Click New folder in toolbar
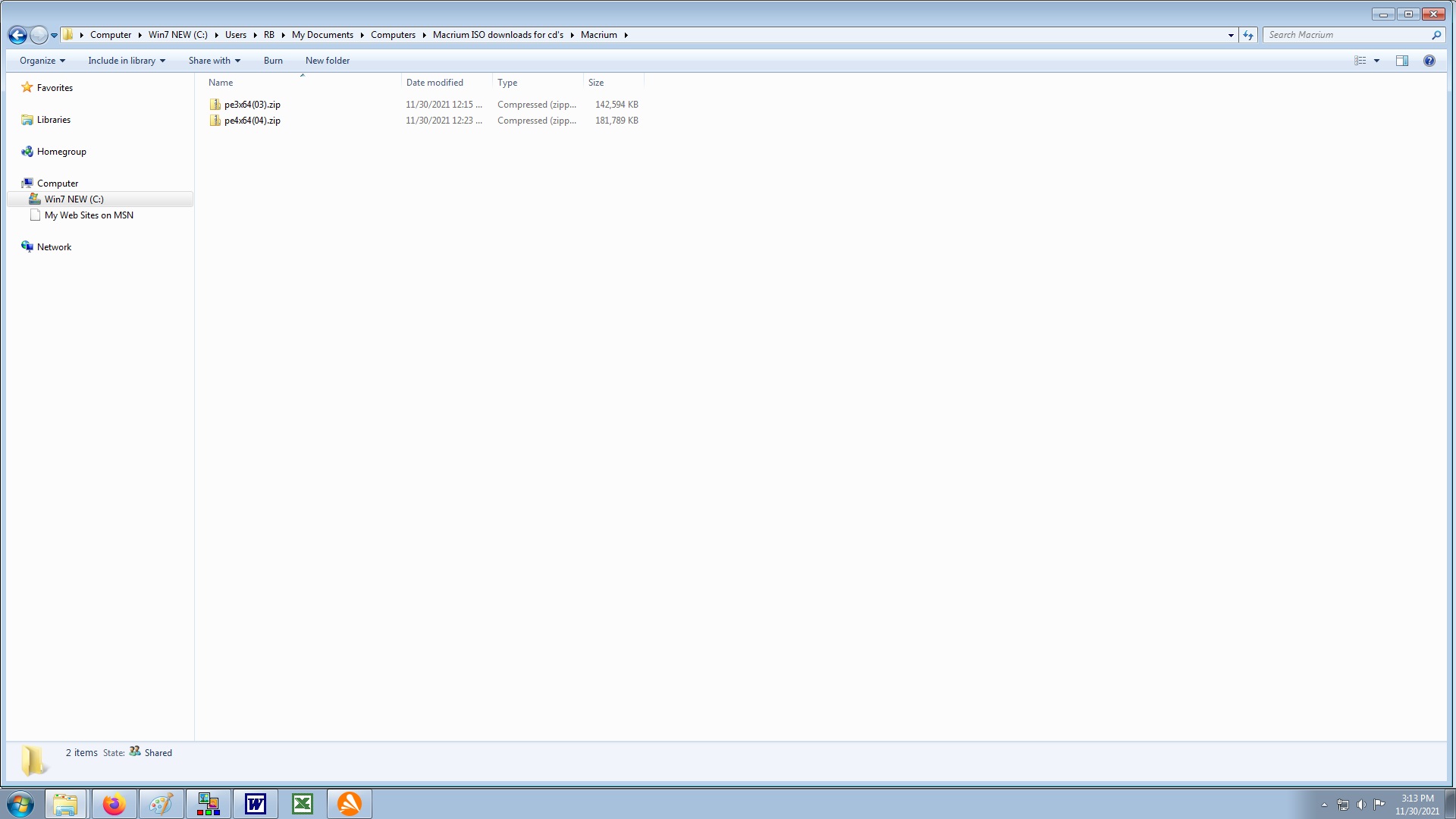 [x=328, y=61]
